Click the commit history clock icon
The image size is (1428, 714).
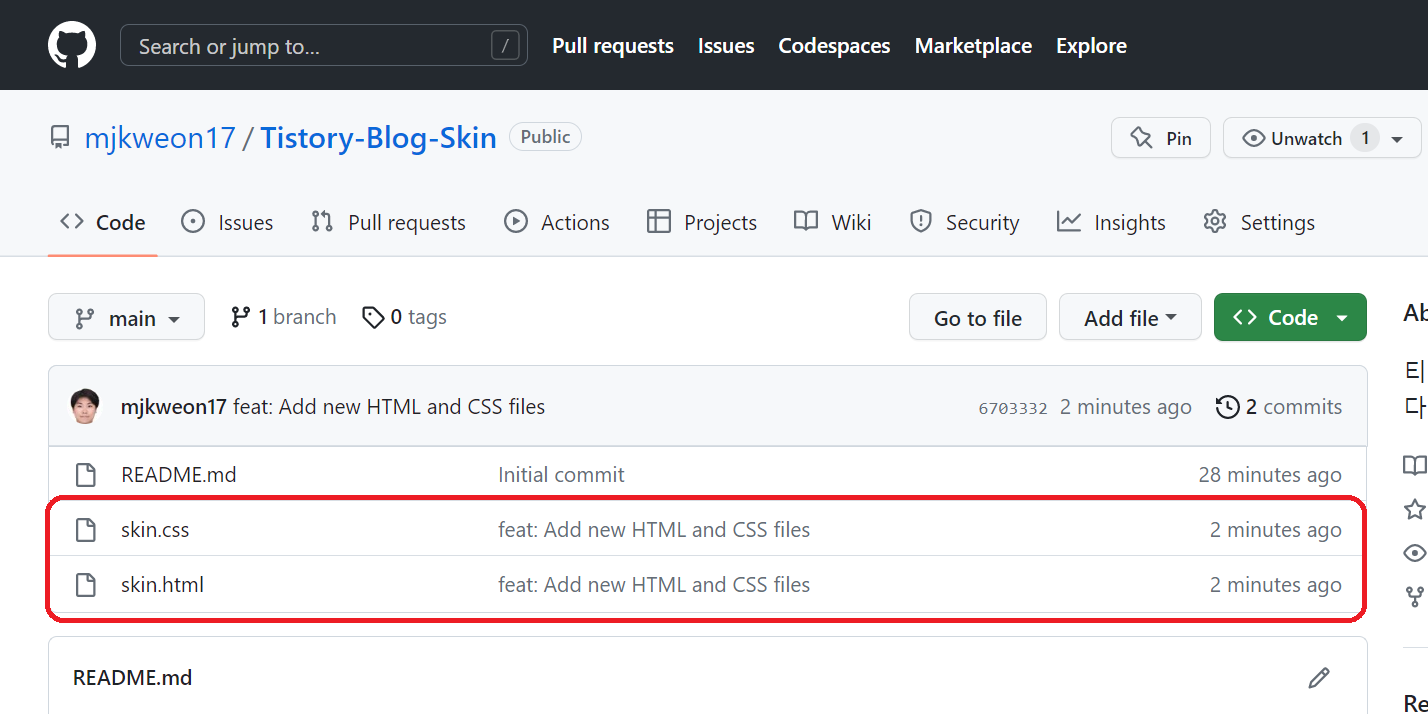pyautogui.click(x=1228, y=407)
